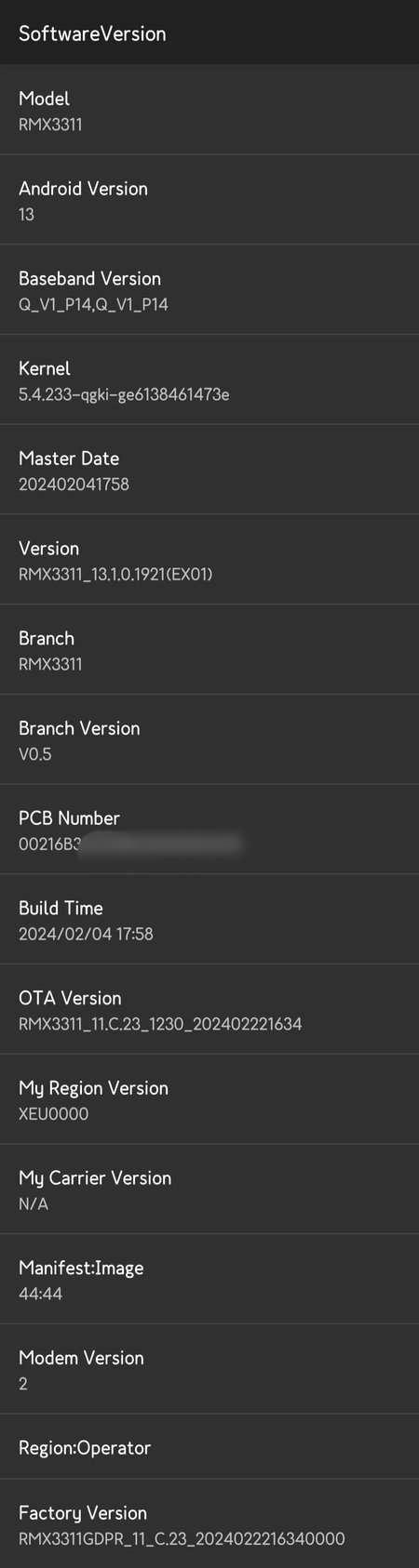Image resolution: width=419 pixels, height=1568 pixels.
Task: Select the Kernel version row
Action: 209,380
